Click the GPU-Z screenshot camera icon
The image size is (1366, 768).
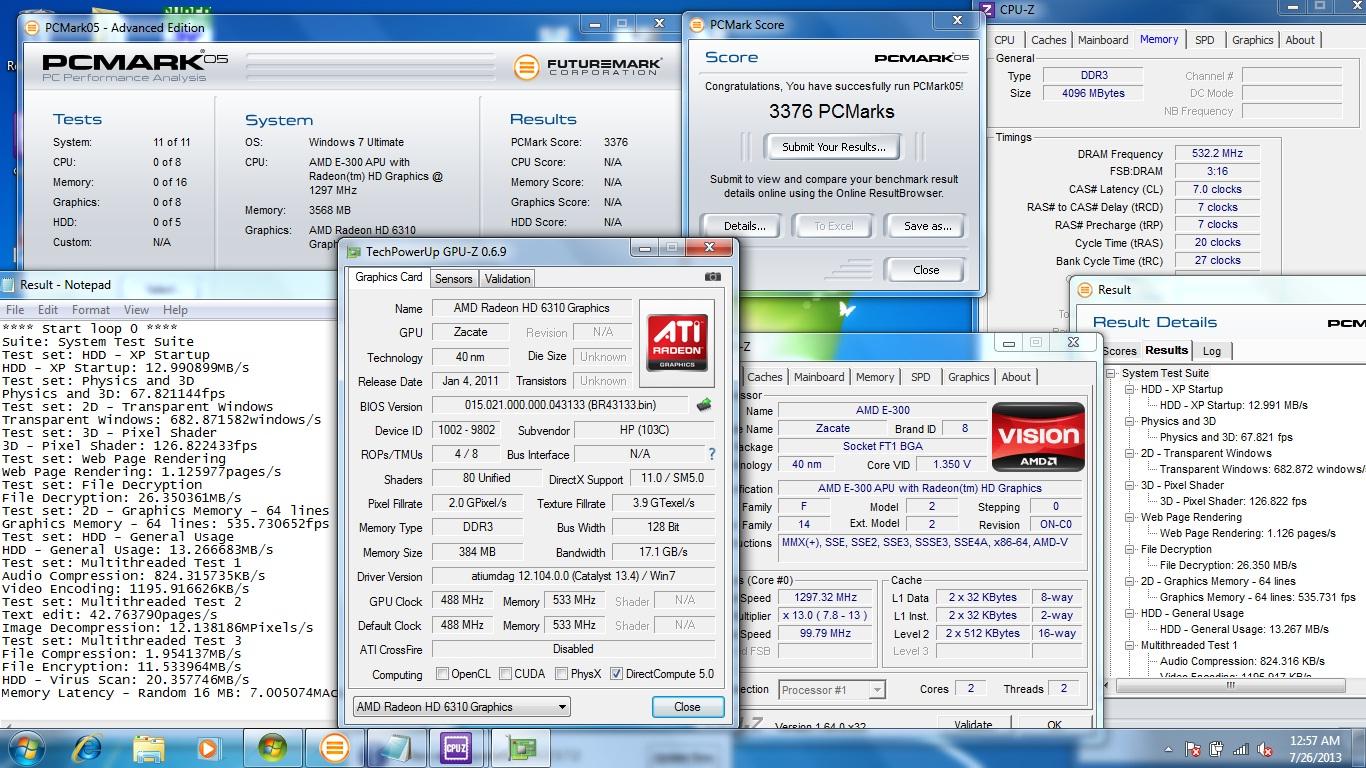[x=713, y=277]
